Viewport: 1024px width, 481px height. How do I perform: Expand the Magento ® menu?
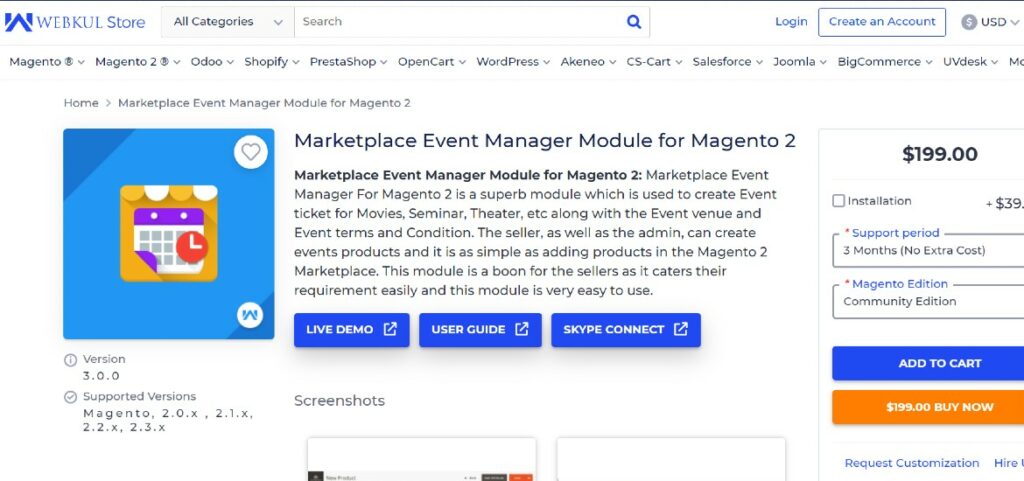tap(47, 62)
